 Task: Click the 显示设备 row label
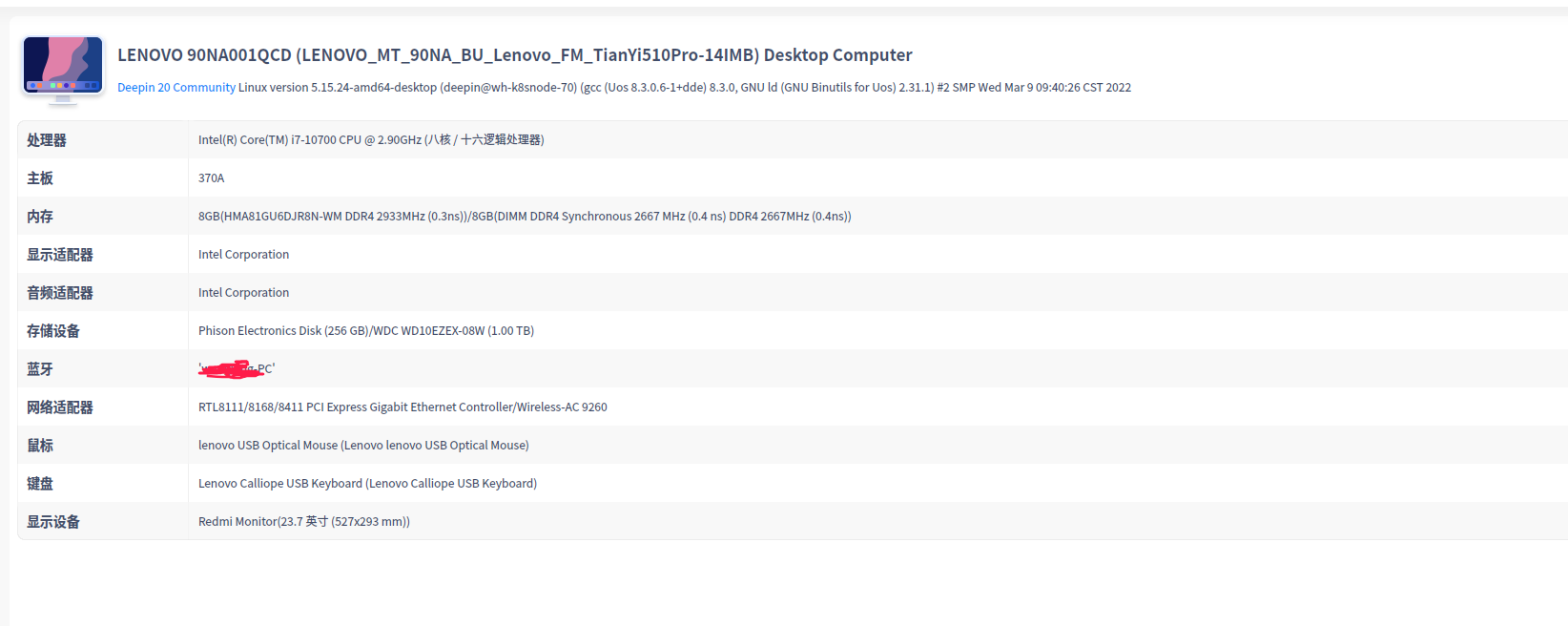pos(53,522)
